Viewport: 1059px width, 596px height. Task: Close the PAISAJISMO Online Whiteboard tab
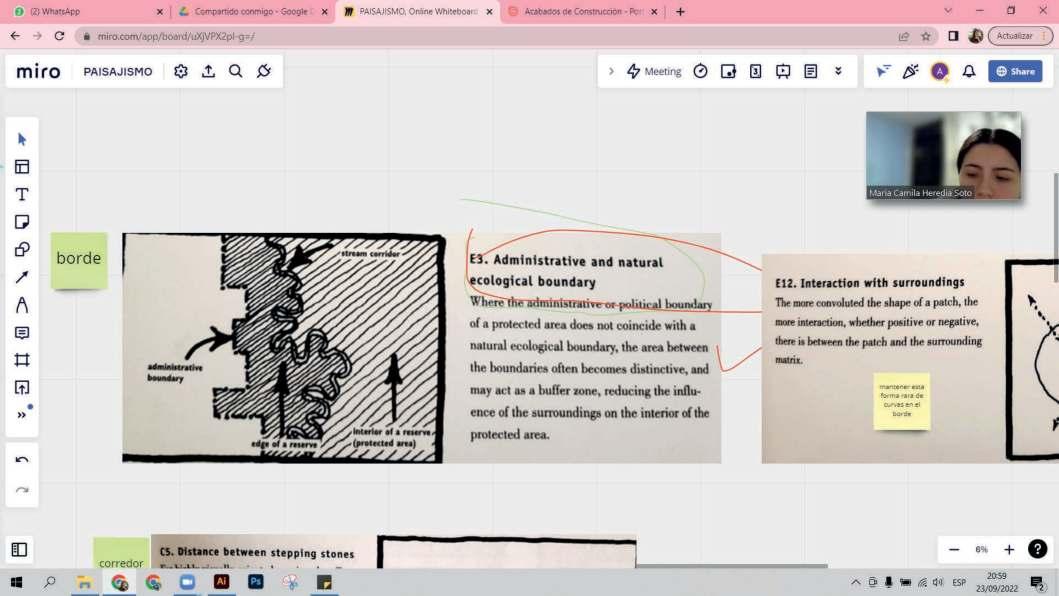point(490,11)
